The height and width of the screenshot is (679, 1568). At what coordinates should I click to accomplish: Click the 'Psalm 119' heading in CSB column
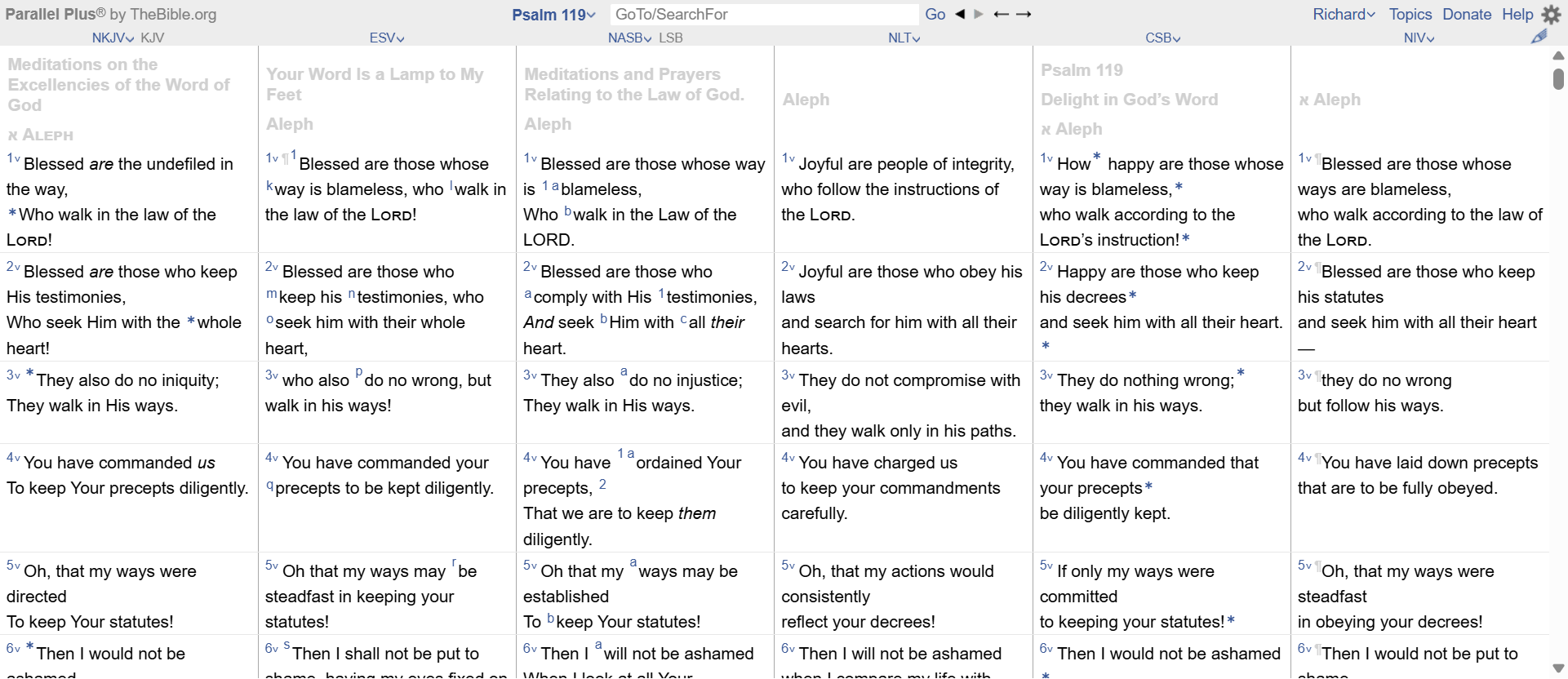(x=1082, y=70)
